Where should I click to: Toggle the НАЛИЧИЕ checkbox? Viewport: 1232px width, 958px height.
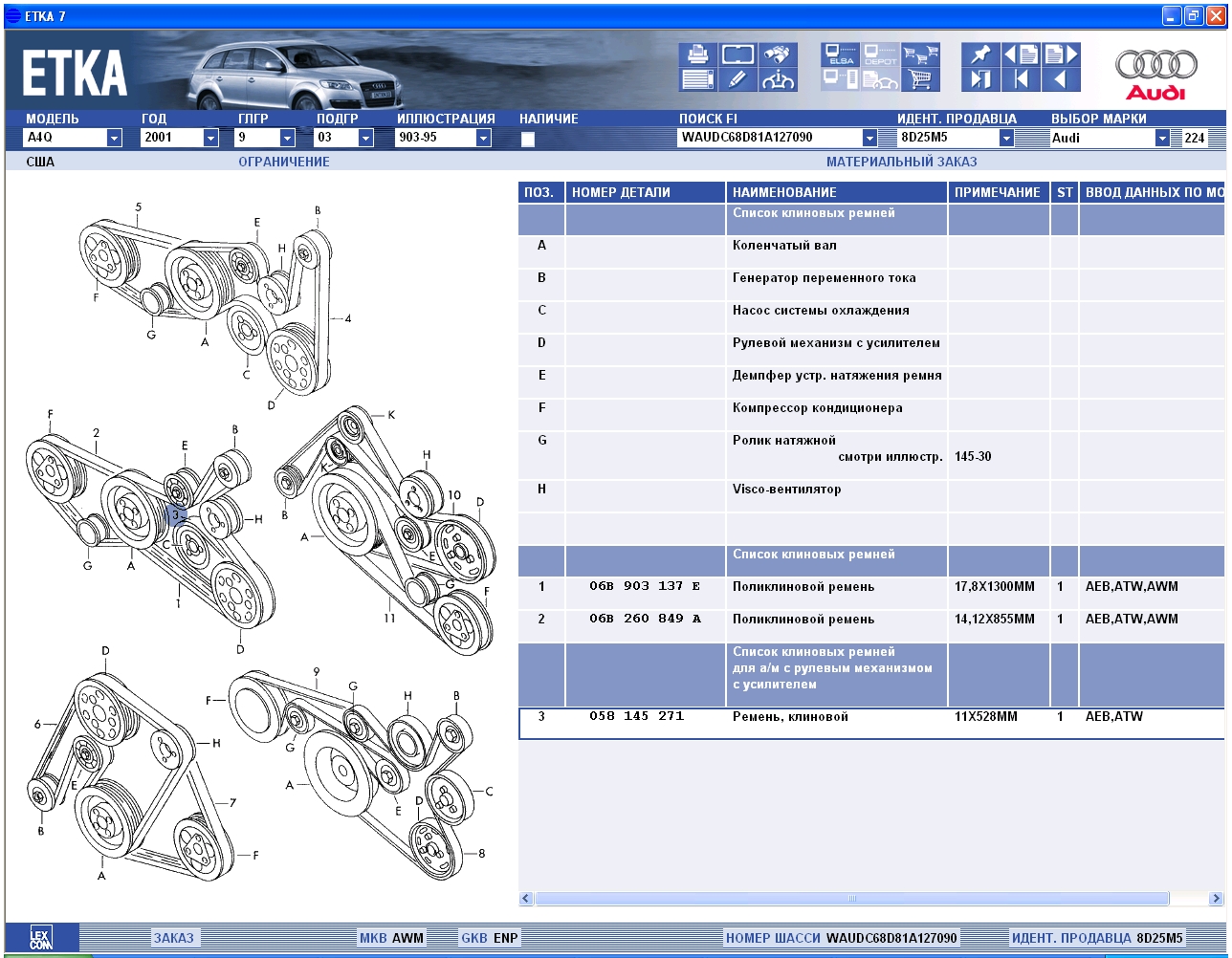click(x=527, y=139)
